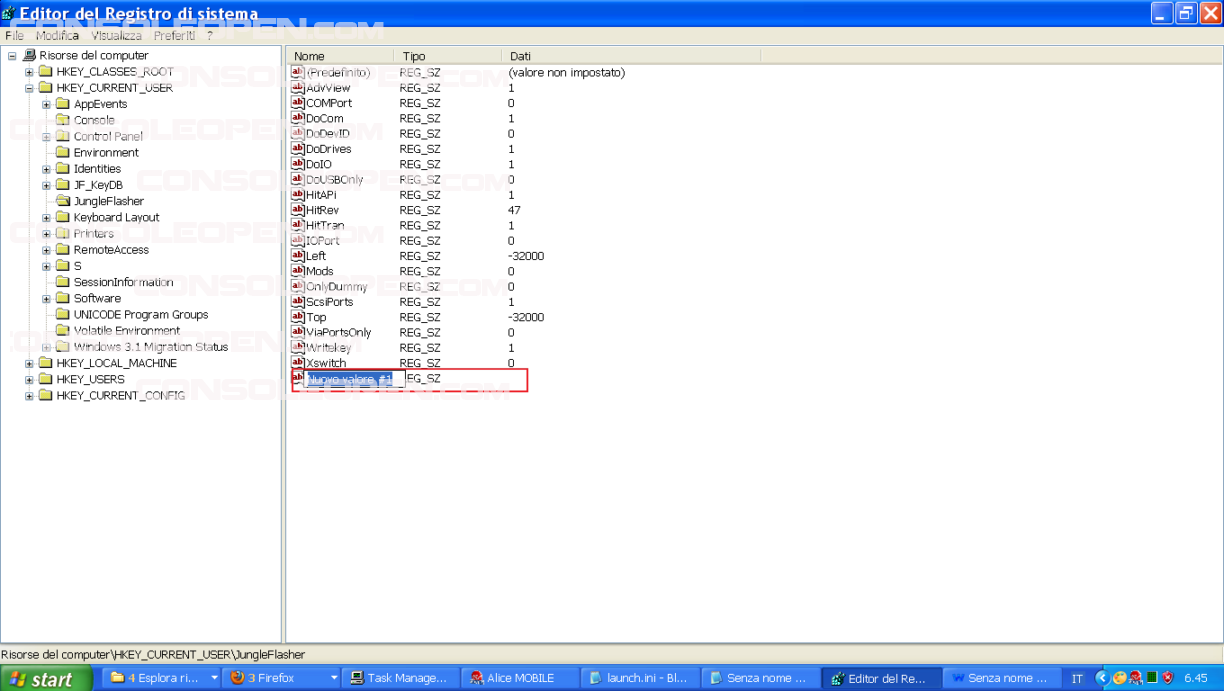This screenshot has width=1224, height=691.
Task: Open the Visualizza menu
Action: pos(116,35)
